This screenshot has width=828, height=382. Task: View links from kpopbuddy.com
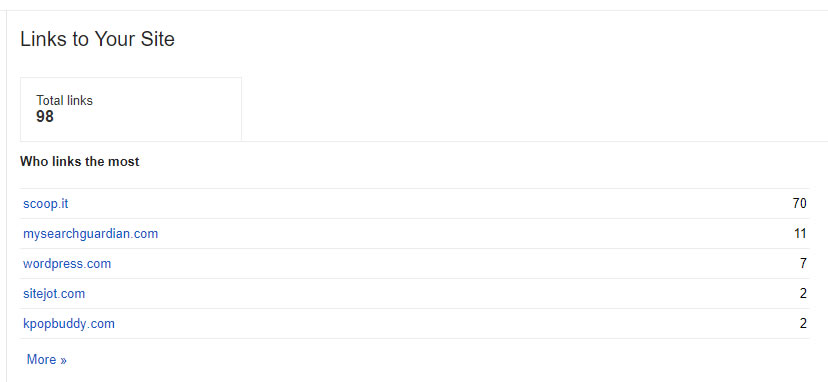click(69, 324)
